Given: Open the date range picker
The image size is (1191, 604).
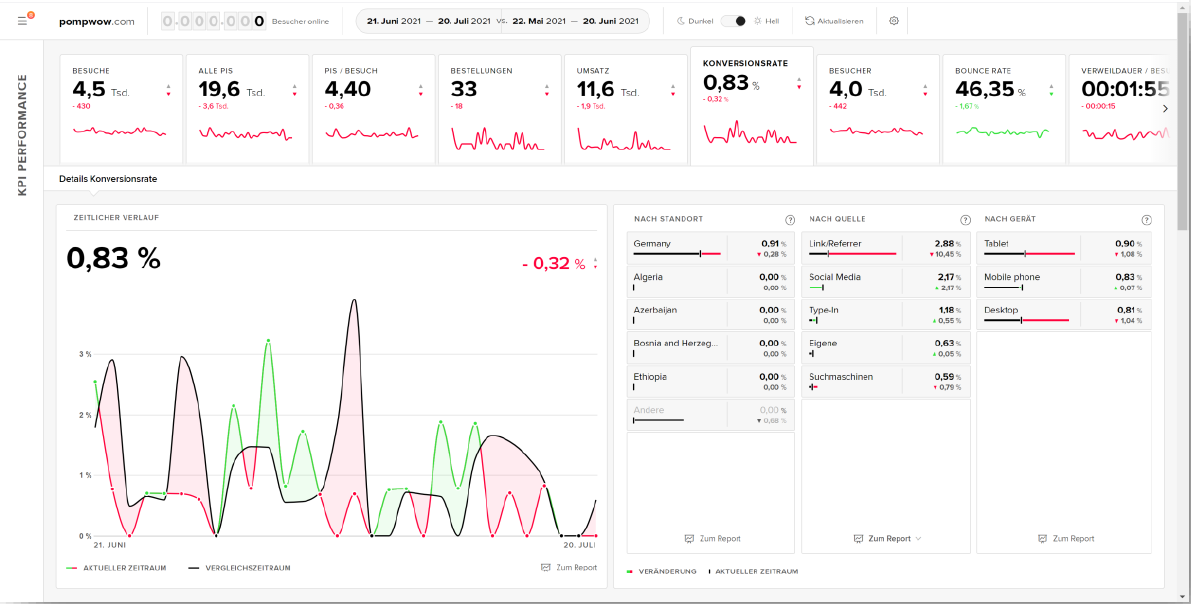Looking at the screenshot, I should coord(502,21).
